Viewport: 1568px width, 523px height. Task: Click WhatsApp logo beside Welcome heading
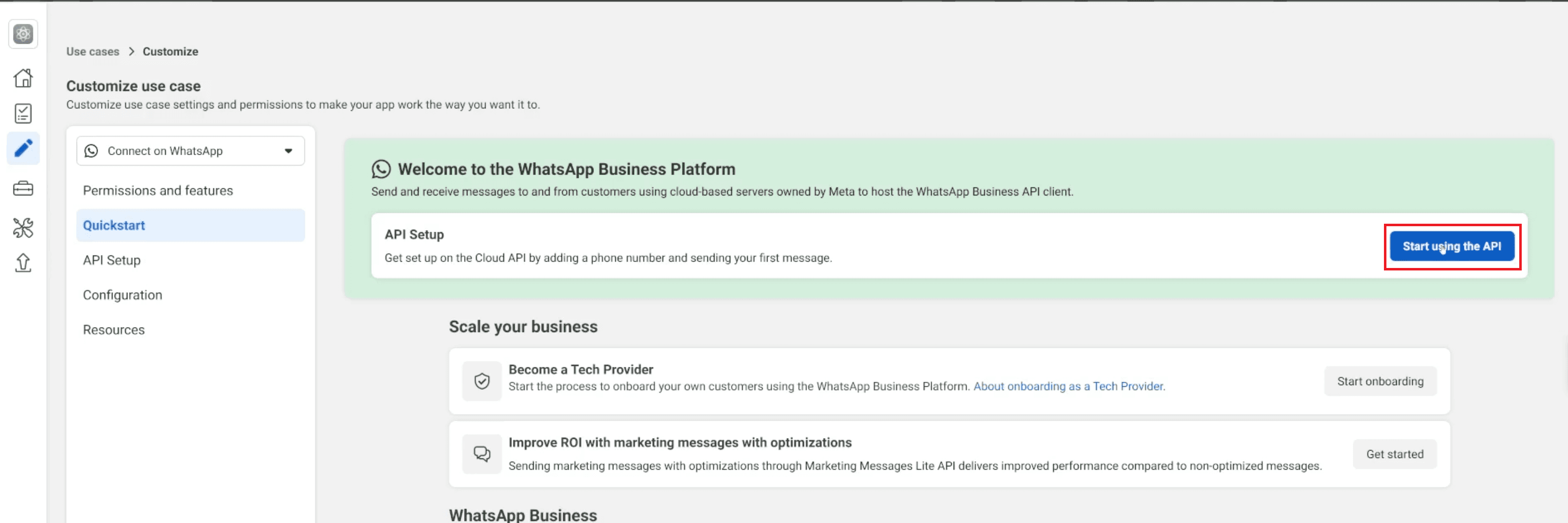click(x=381, y=169)
